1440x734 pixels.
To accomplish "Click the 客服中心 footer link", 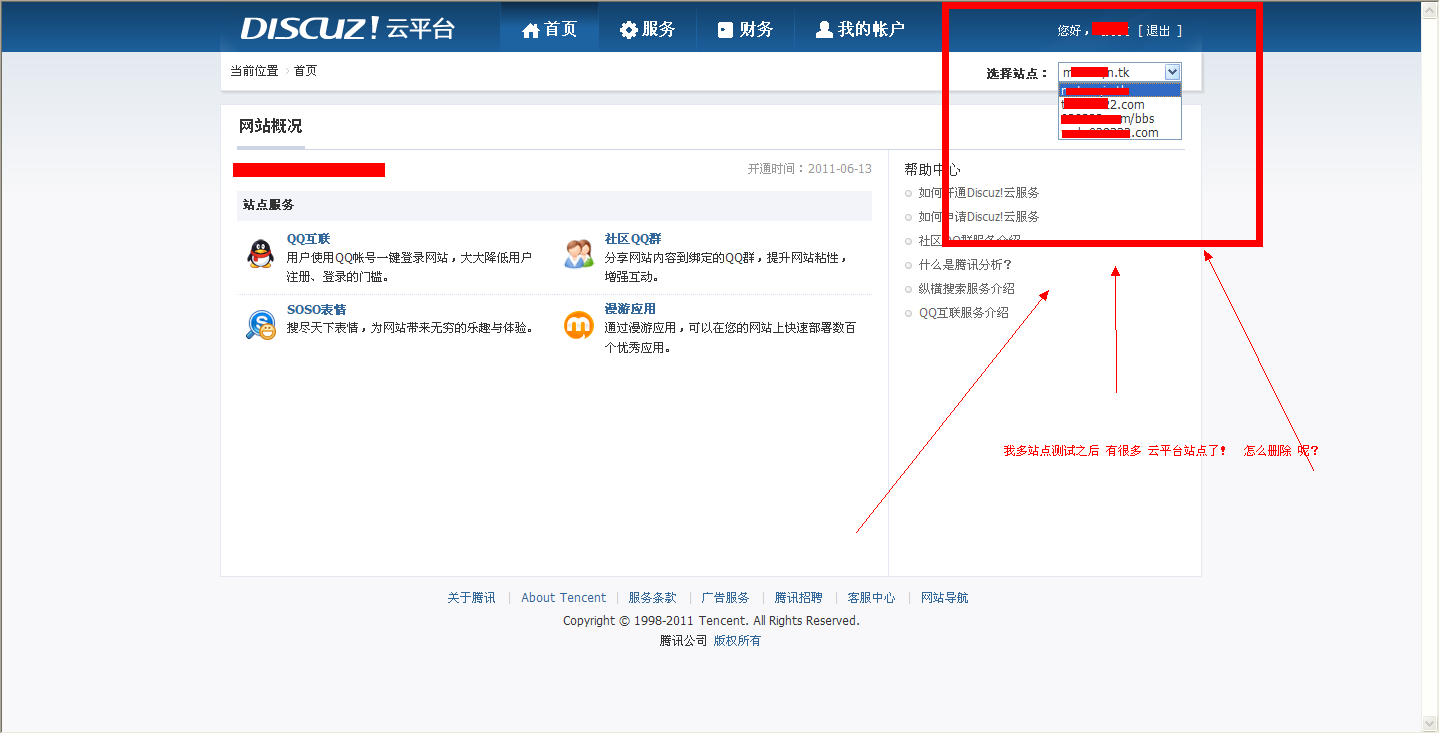I will tap(871, 598).
